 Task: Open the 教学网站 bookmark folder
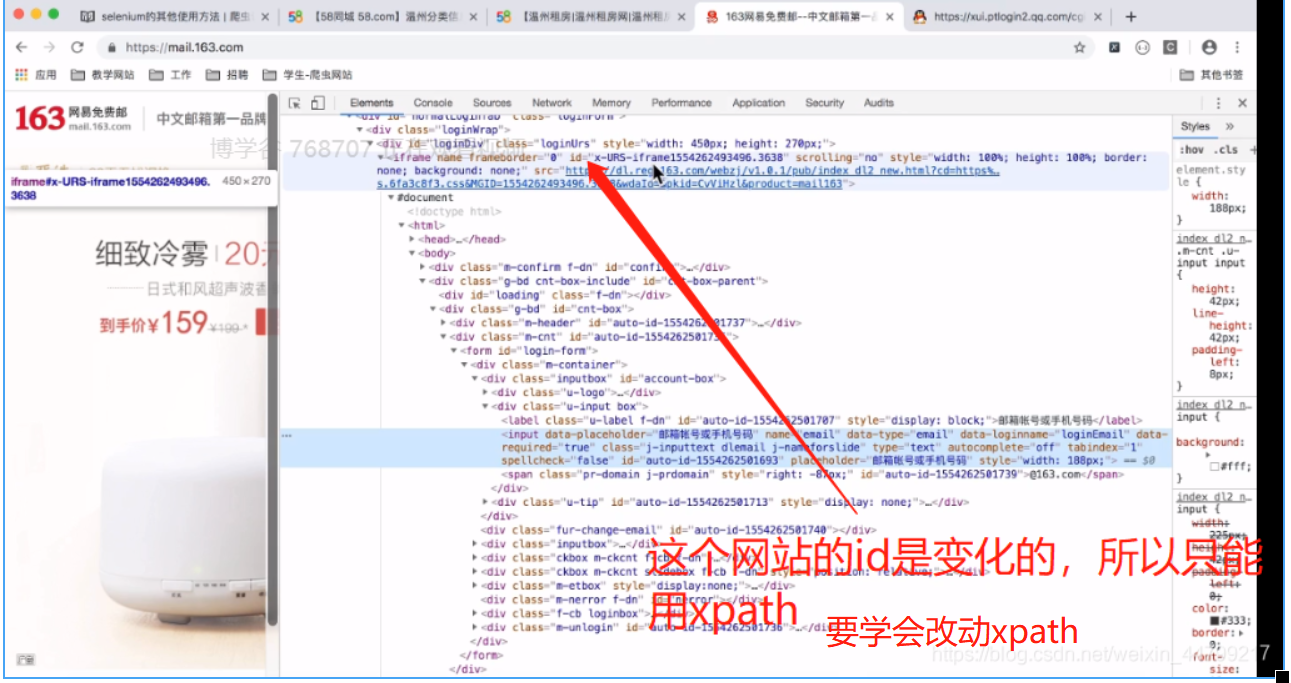click(x=103, y=75)
